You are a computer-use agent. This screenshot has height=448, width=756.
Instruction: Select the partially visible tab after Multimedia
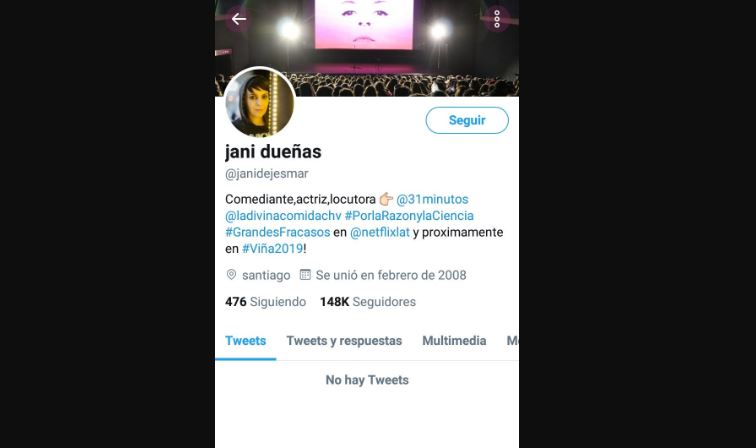click(x=513, y=341)
